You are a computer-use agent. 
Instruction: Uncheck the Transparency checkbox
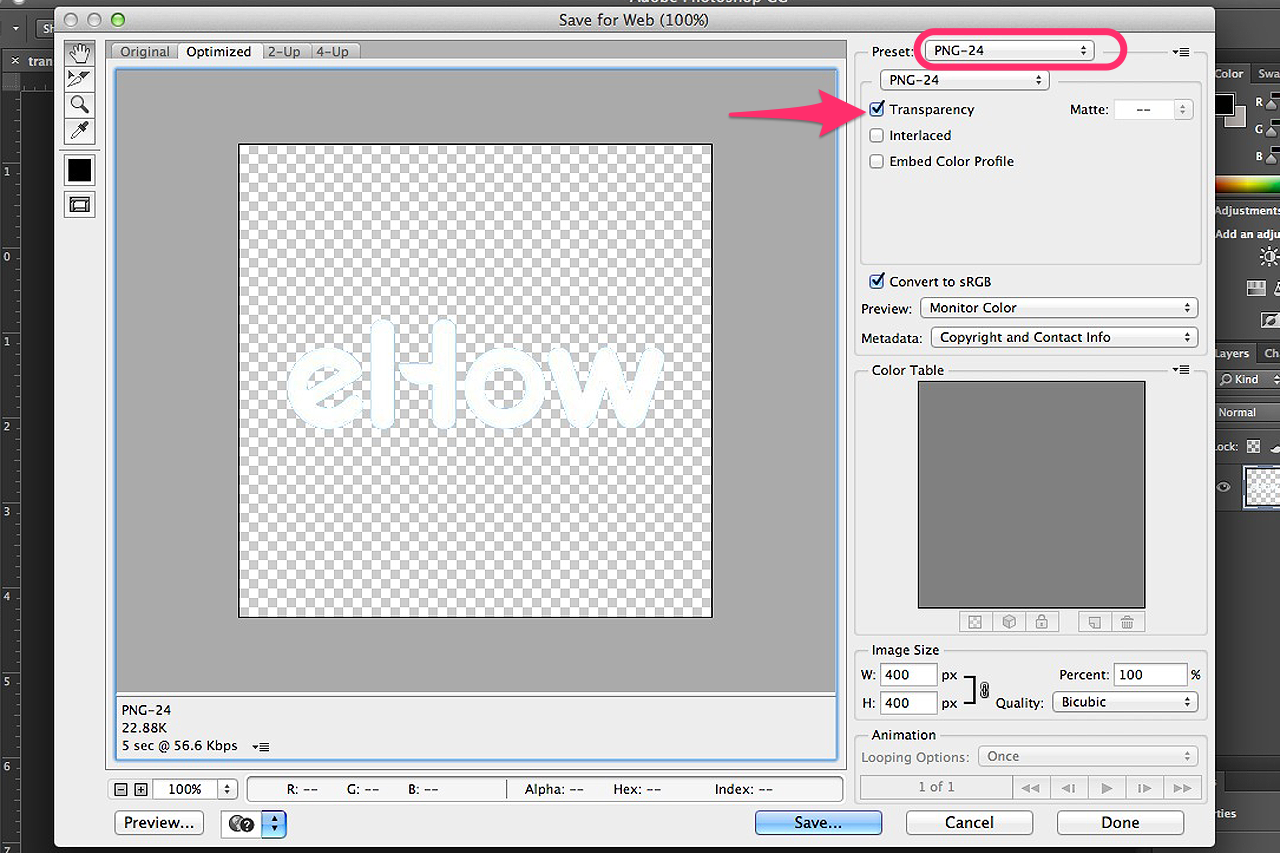877,109
